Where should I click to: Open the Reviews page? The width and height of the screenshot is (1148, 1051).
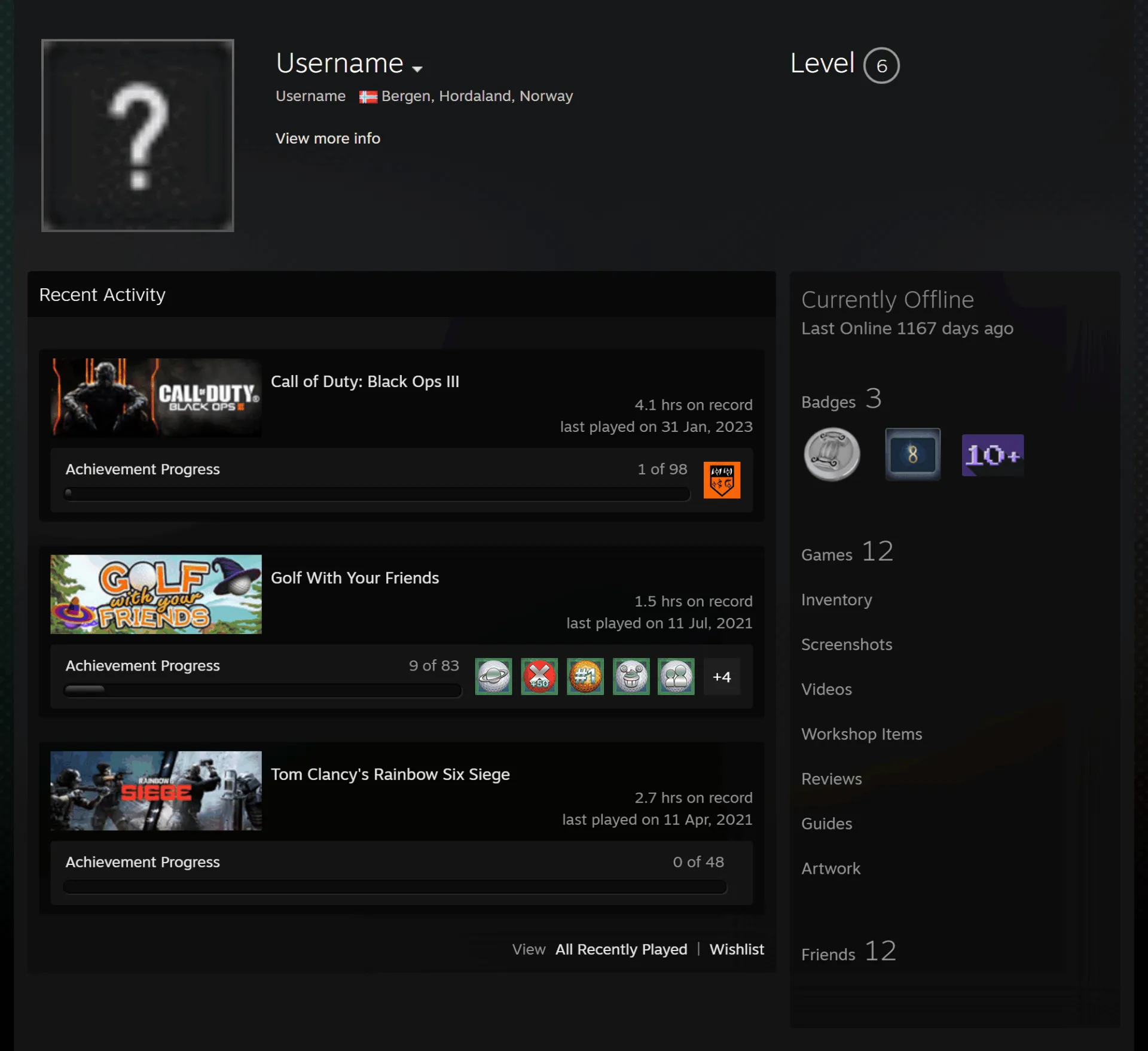pyautogui.click(x=832, y=779)
